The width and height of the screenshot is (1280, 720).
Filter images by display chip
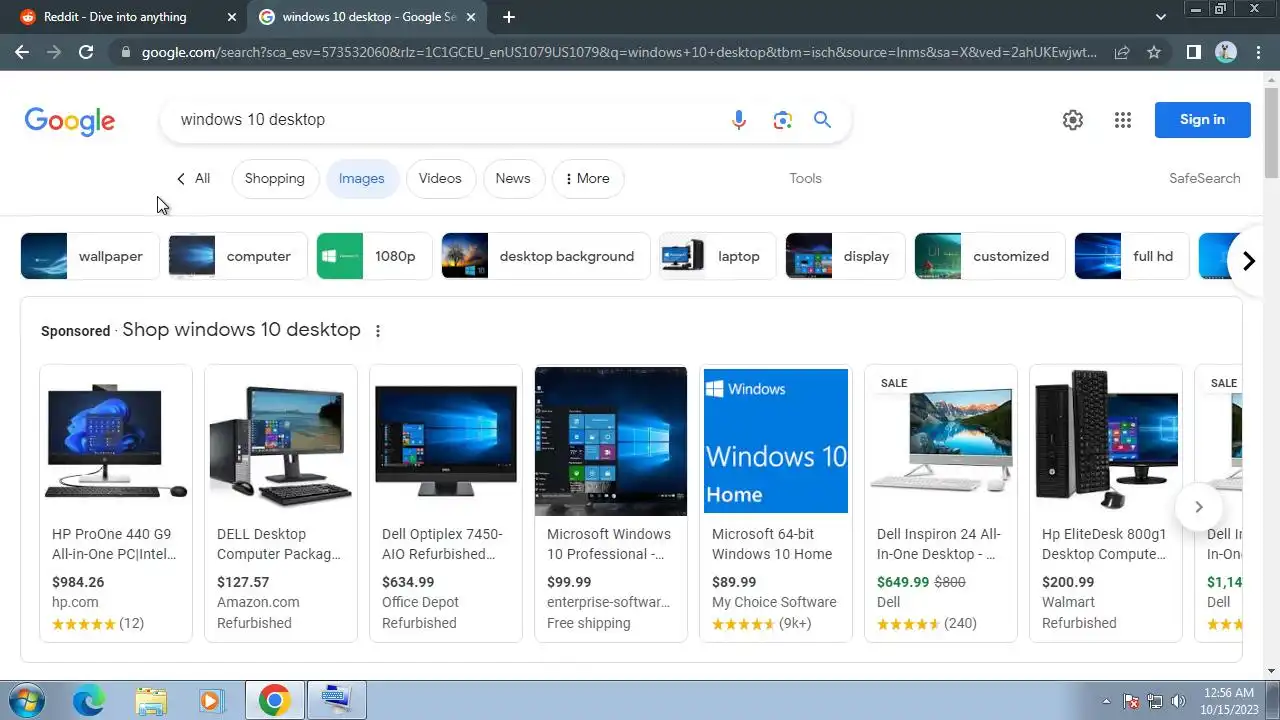[845, 256]
